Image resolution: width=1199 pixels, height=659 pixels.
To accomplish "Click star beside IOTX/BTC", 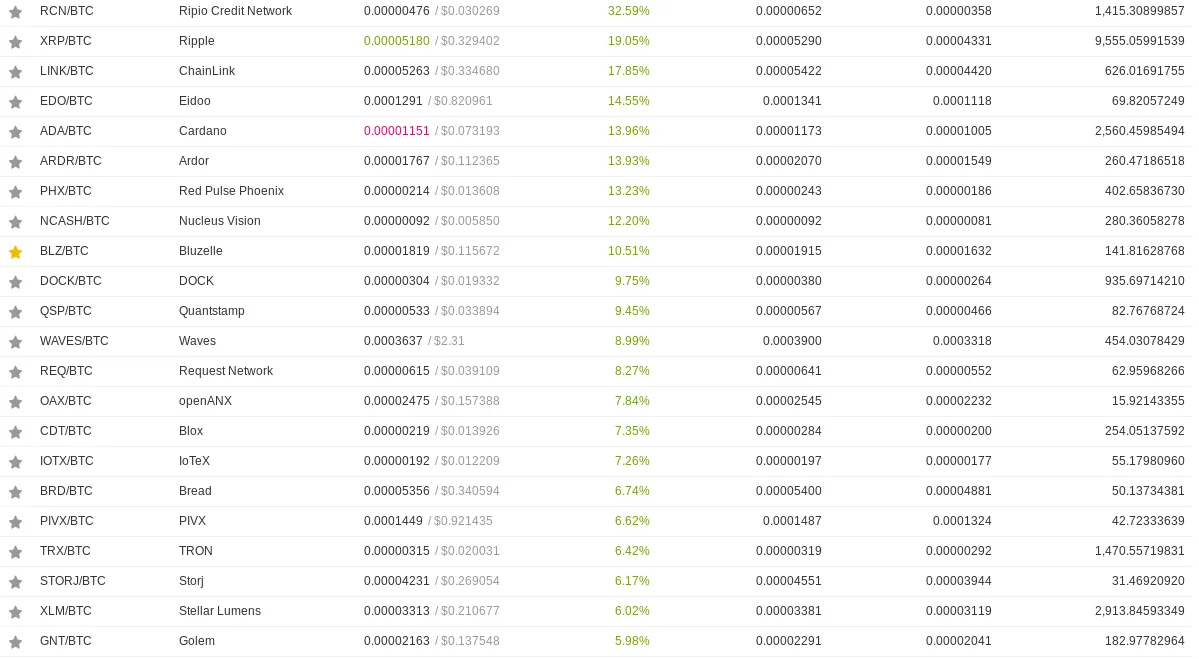I will coord(15,462).
